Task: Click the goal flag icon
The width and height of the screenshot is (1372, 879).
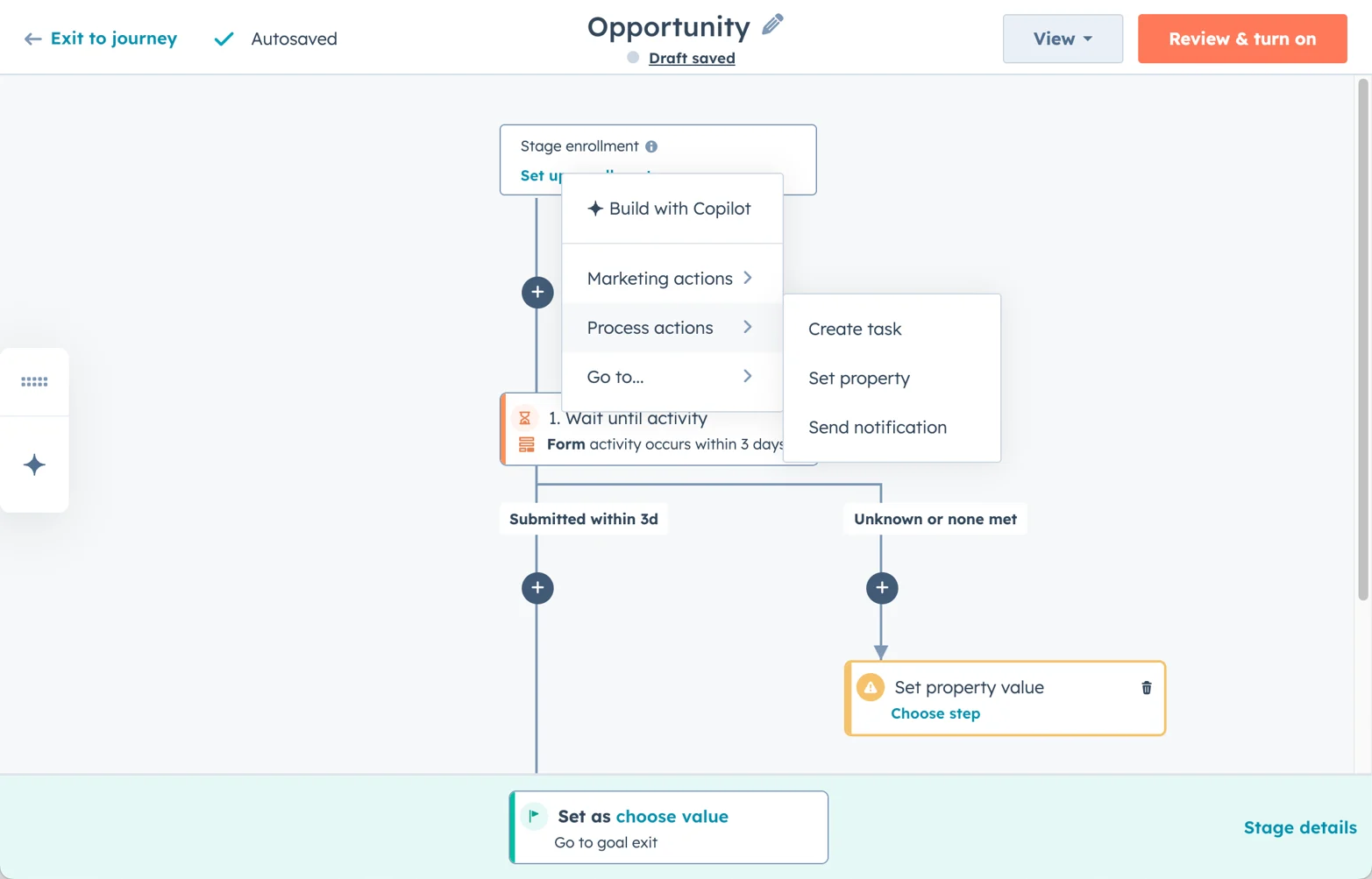Action: coord(534,816)
